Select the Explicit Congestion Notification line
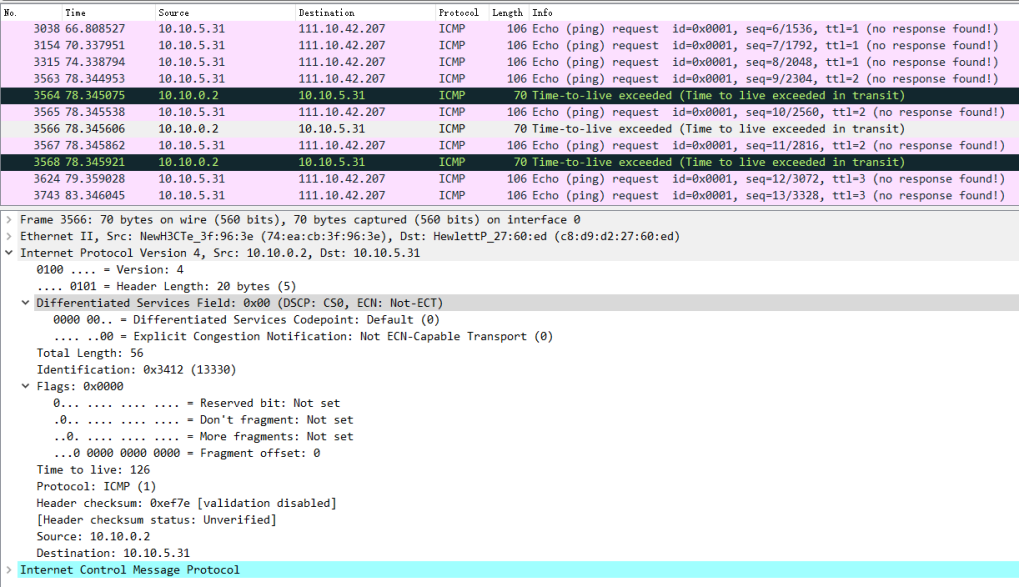 tap(303, 337)
